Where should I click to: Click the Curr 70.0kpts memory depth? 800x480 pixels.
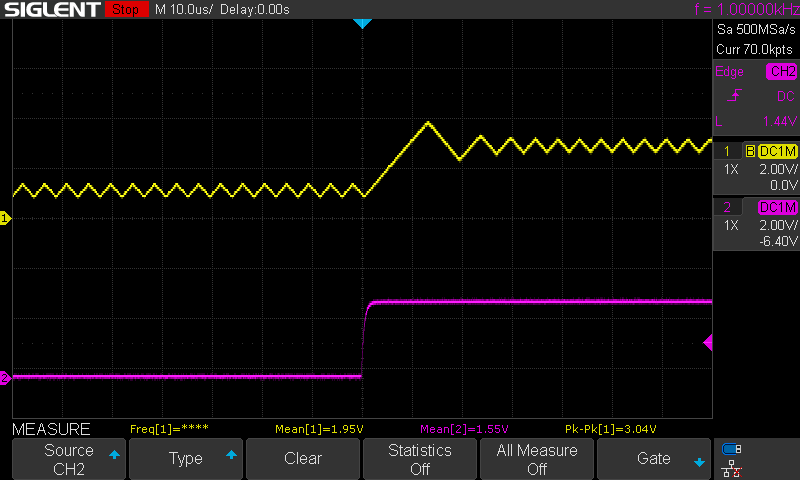[754, 49]
